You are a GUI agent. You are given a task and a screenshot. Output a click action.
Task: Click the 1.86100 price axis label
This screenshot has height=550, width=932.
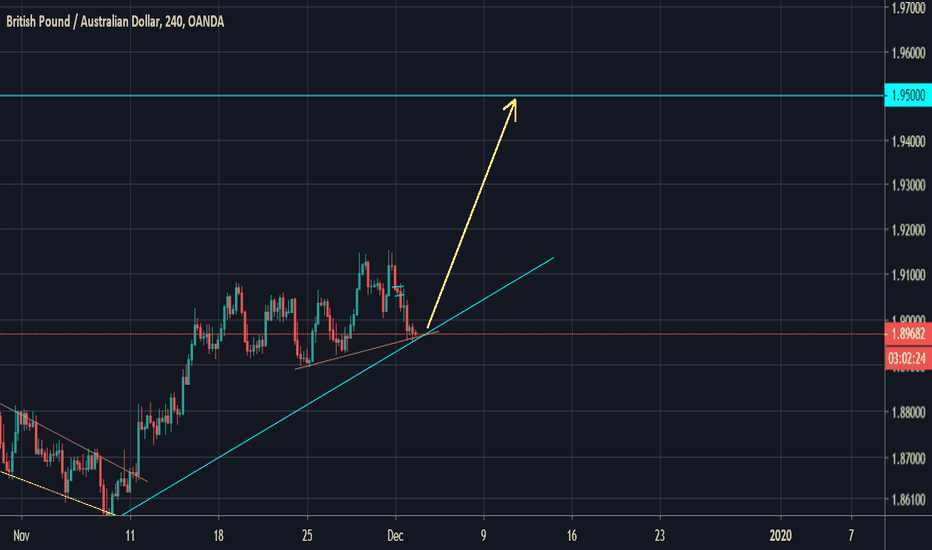[906, 497]
